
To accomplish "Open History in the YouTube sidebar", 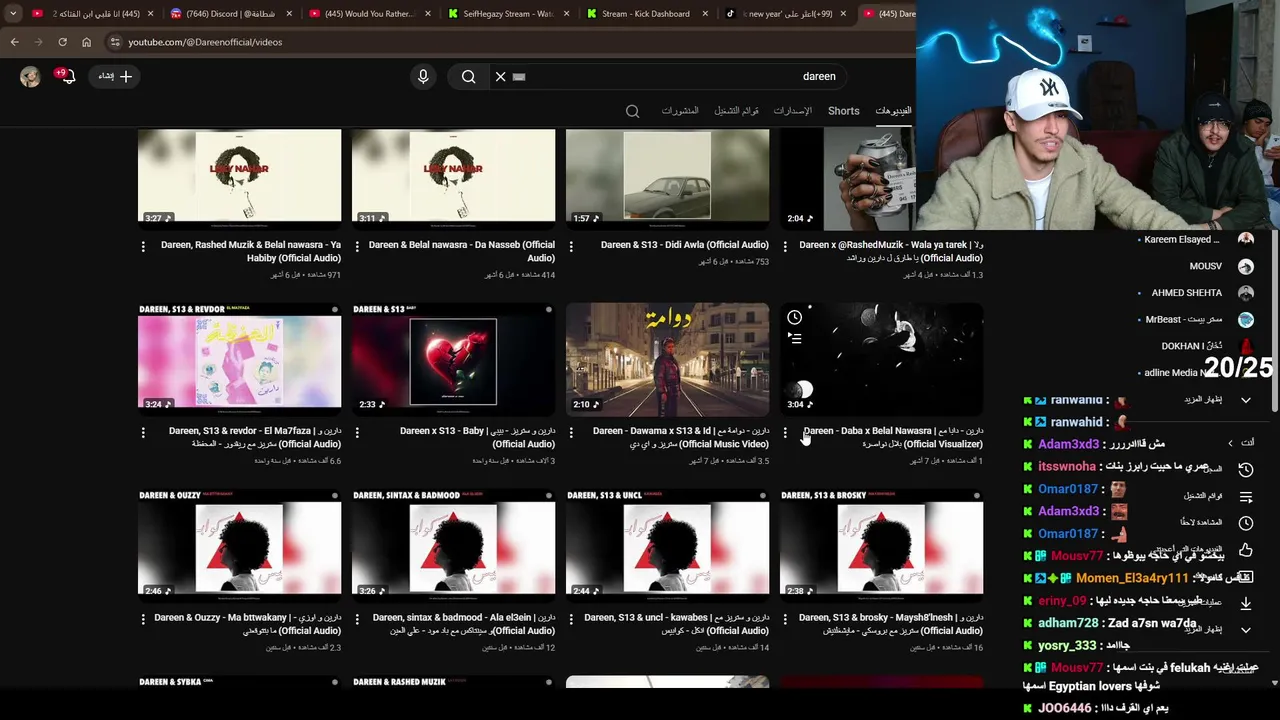I will 1245,469.
